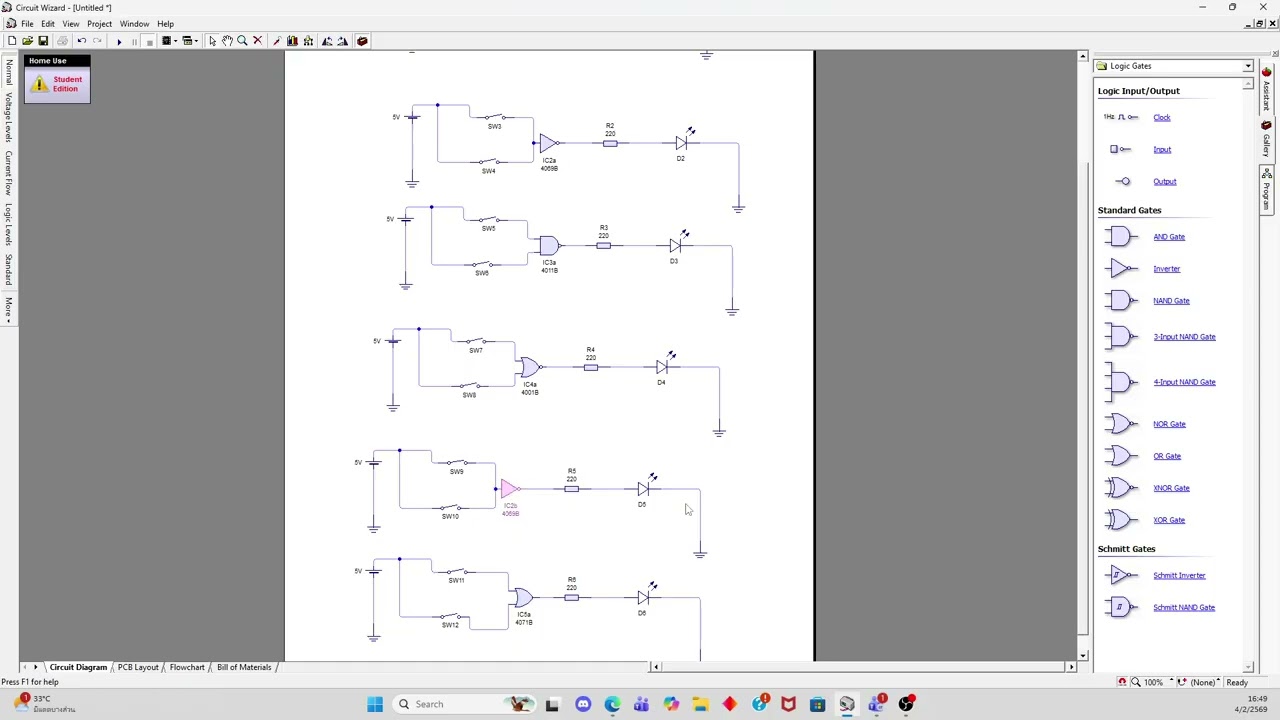
Task: Click the Schmitt Inverter symbol in gallery
Action: (1121, 575)
